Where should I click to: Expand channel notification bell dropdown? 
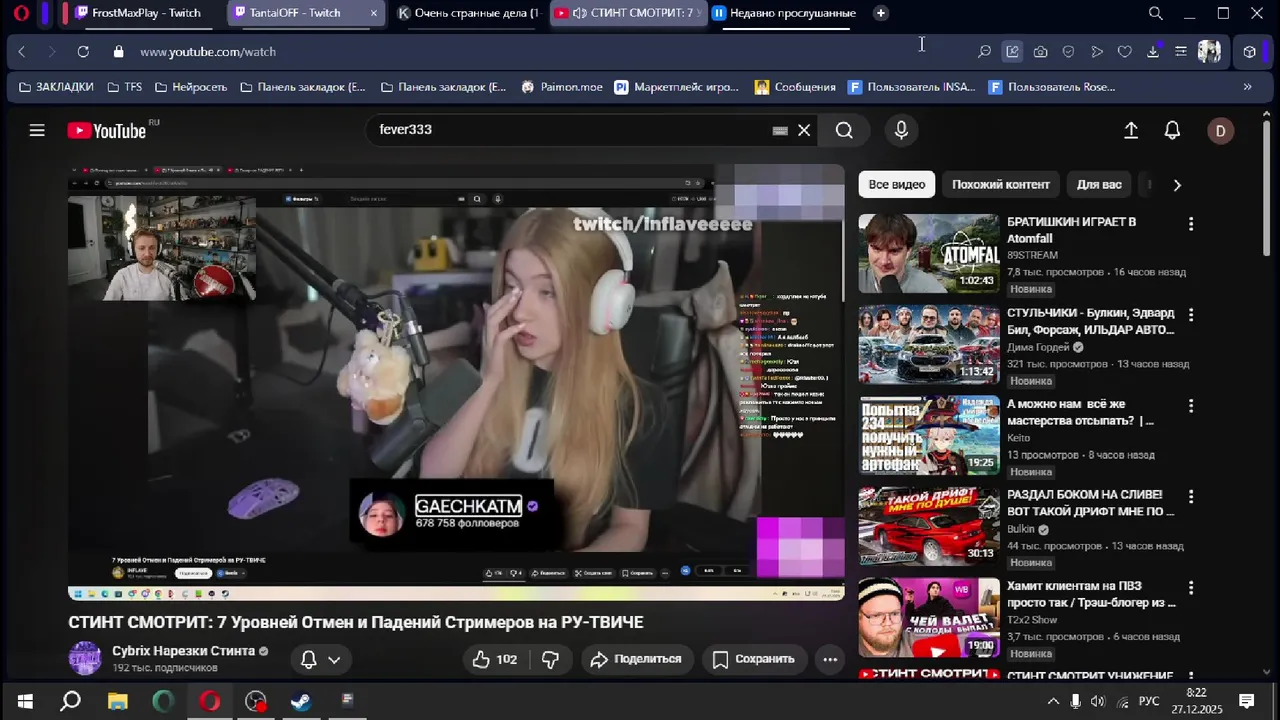[321, 659]
